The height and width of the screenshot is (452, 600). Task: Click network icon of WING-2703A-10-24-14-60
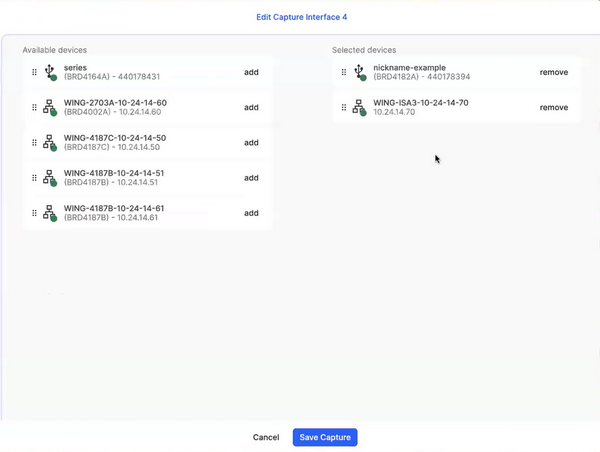(50, 108)
